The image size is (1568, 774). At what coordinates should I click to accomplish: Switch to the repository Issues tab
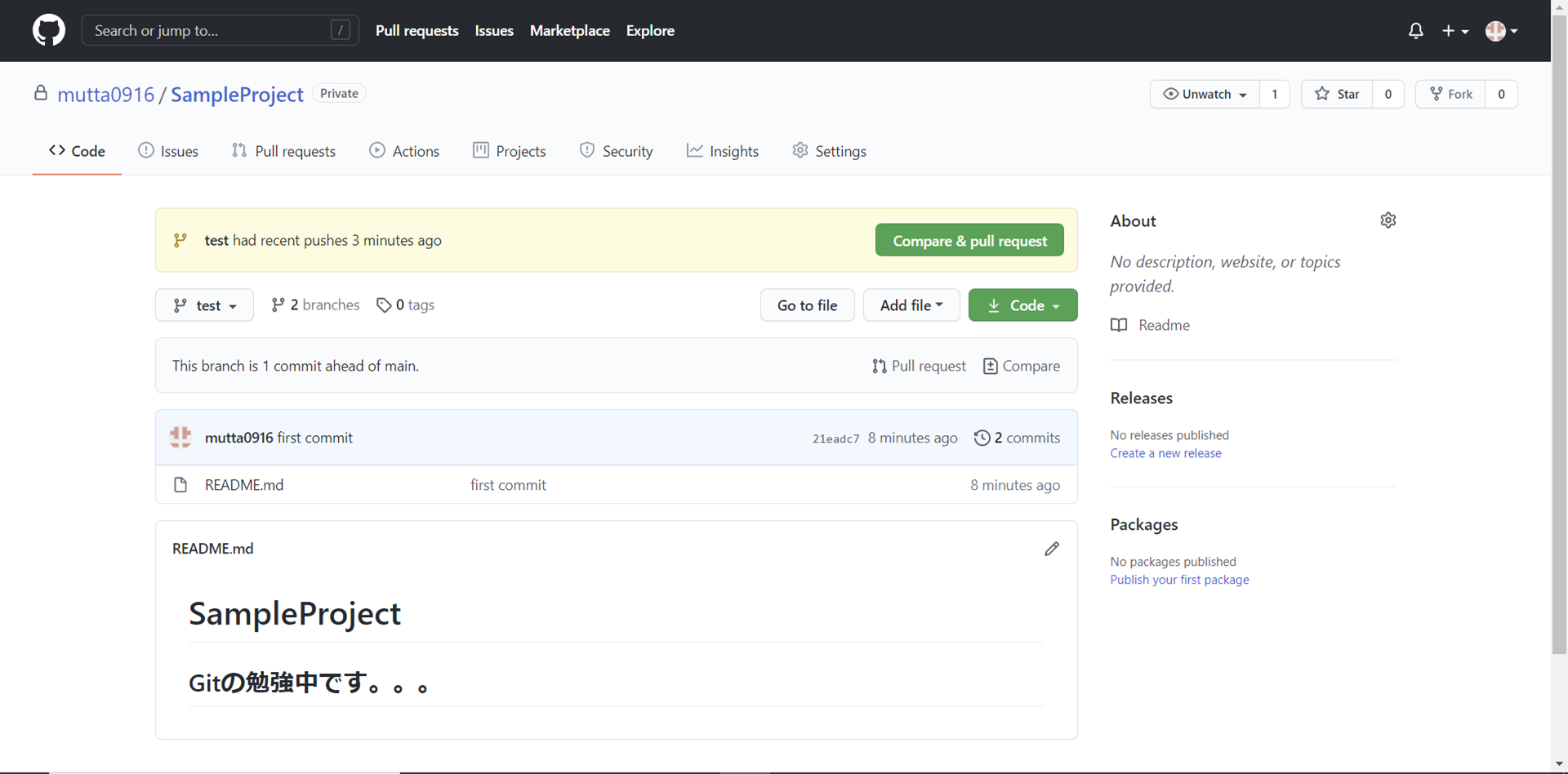tap(168, 151)
